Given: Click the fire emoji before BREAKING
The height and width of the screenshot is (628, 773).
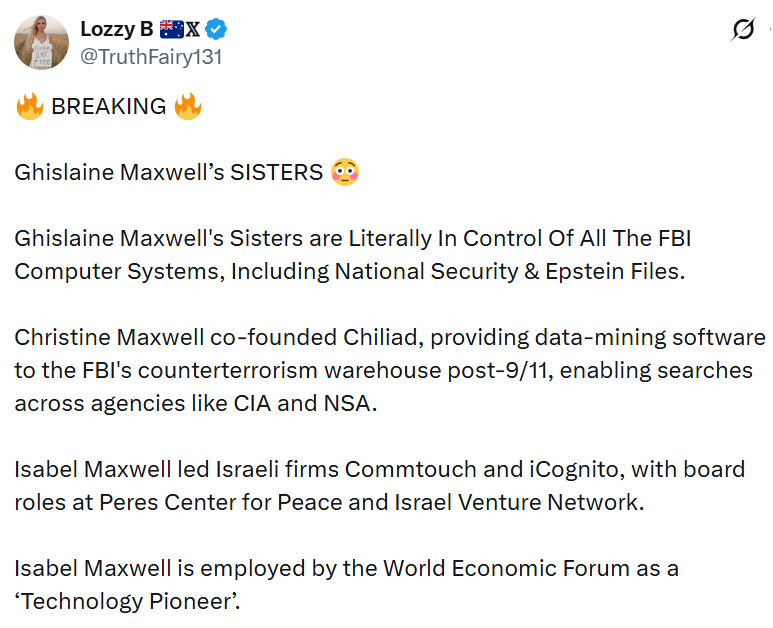Looking at the screenshot, I should 29,106.
